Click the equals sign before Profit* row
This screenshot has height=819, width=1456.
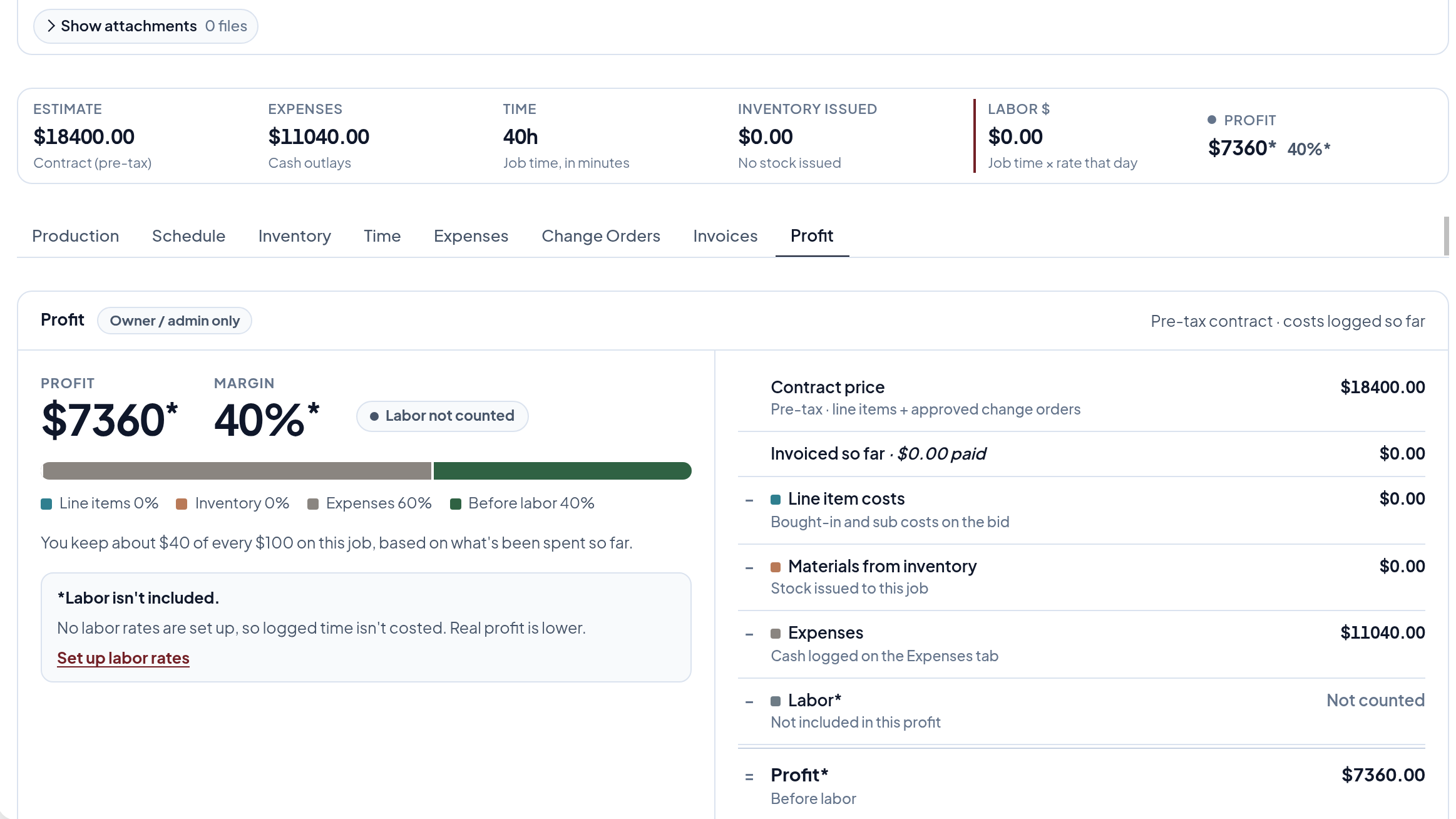pyautogui.click(x=749, y=777)
